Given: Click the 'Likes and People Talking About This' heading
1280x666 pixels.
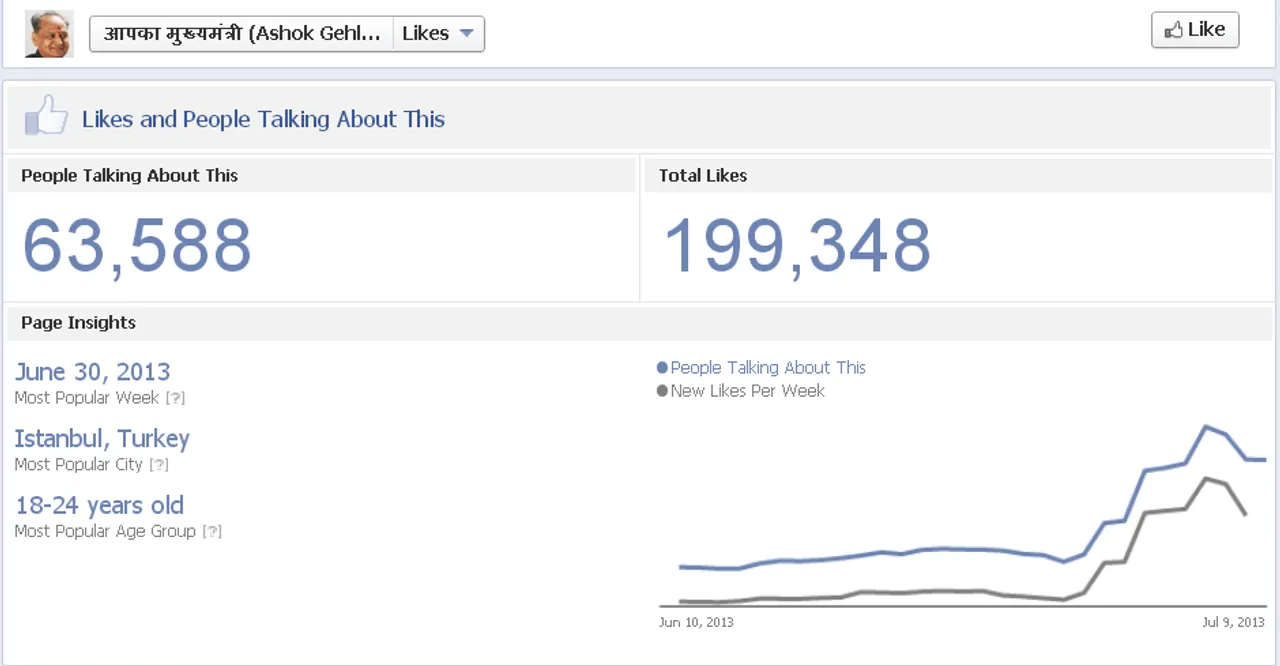Looking at the screenshot, I should pos(263,119).
